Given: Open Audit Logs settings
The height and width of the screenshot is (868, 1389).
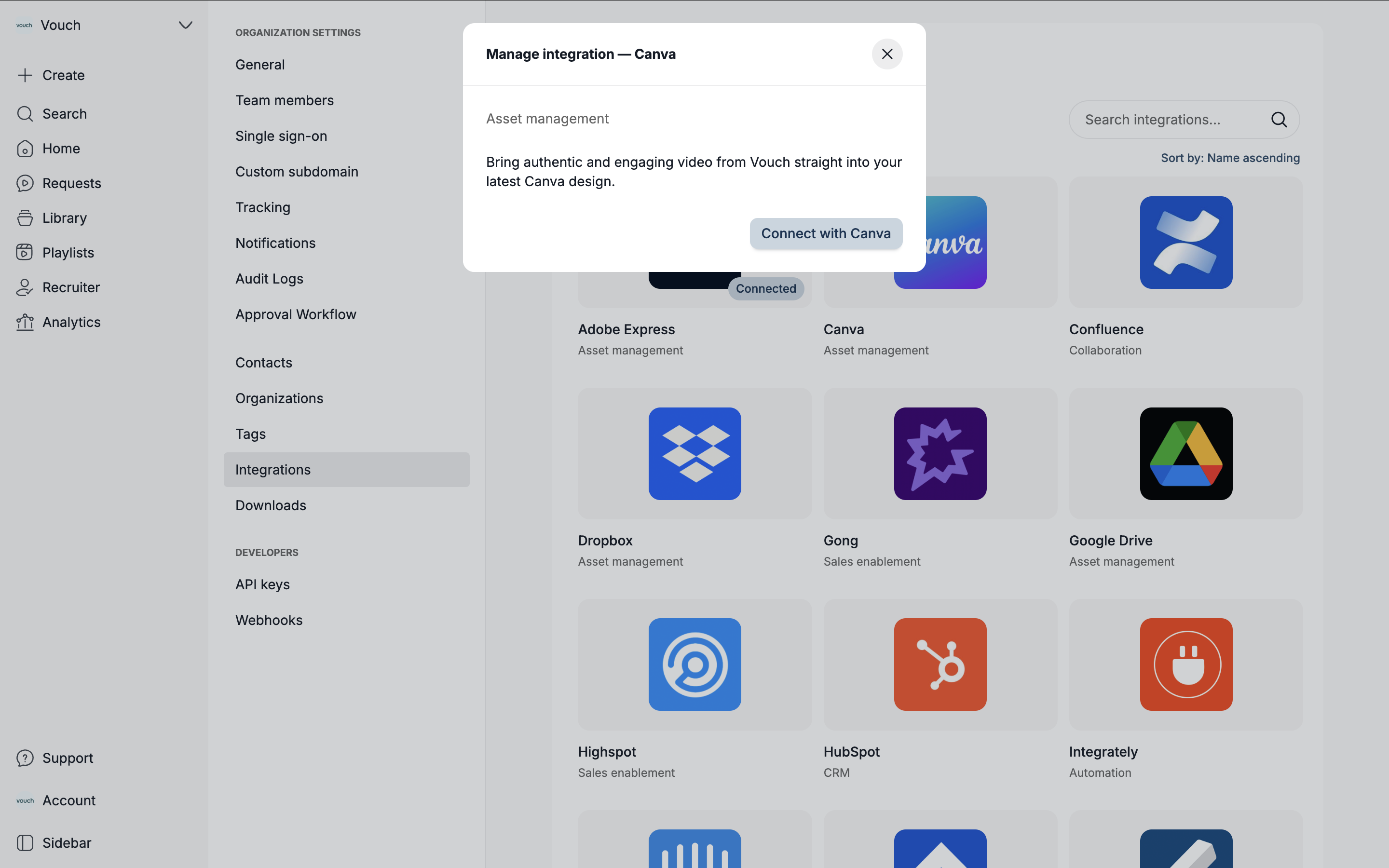Looking at the screenshot, I should click(269, 279).
